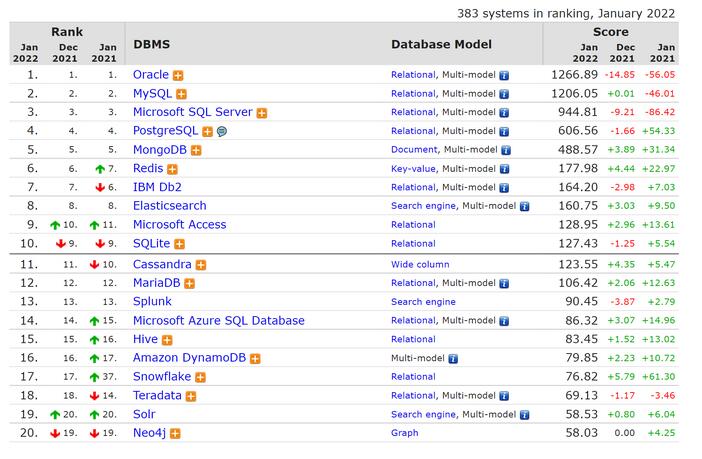Open the SQLite link
The height and width of the screenshot is (459, 702).
coord(151,244)
